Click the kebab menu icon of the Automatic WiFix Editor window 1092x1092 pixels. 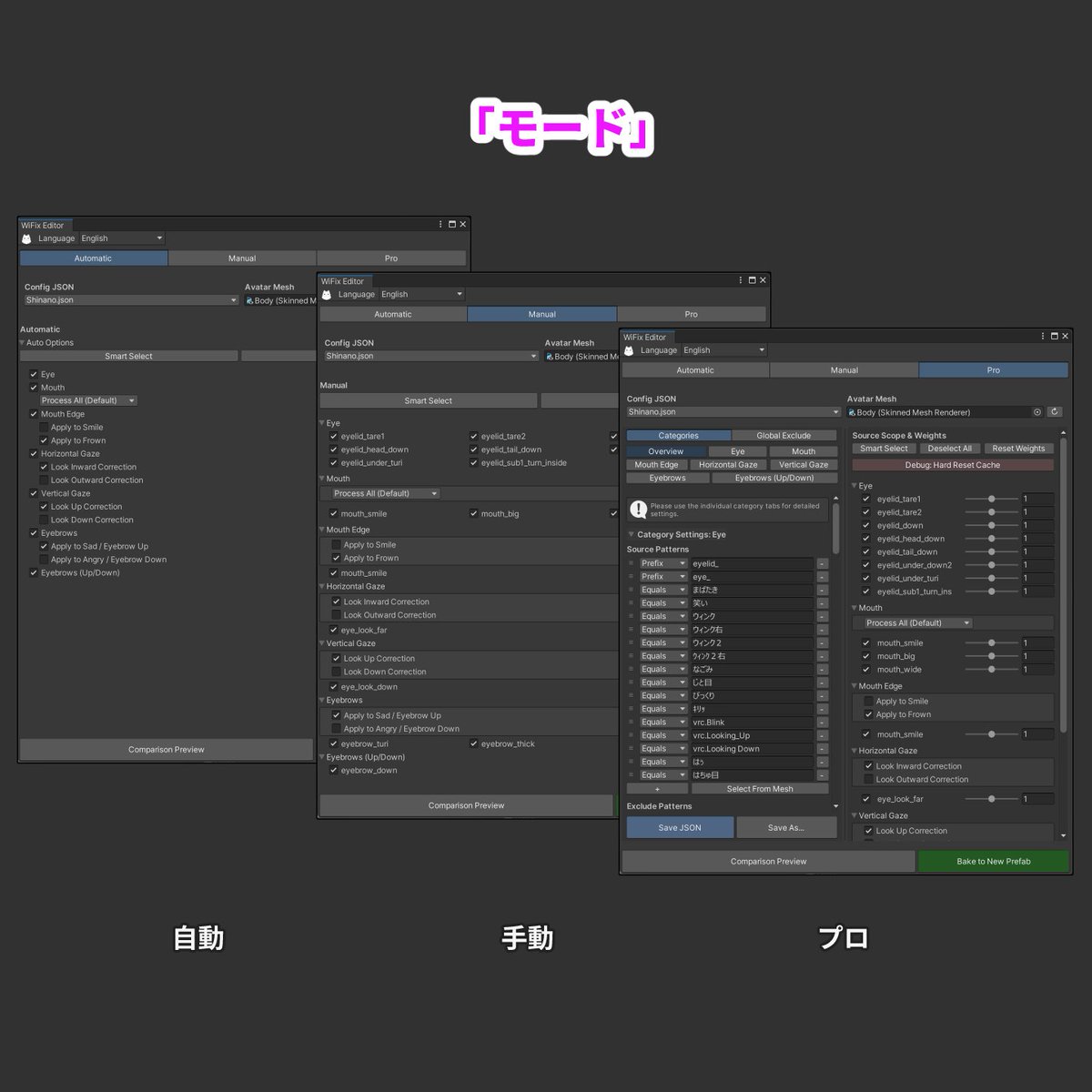coord(440,224)
